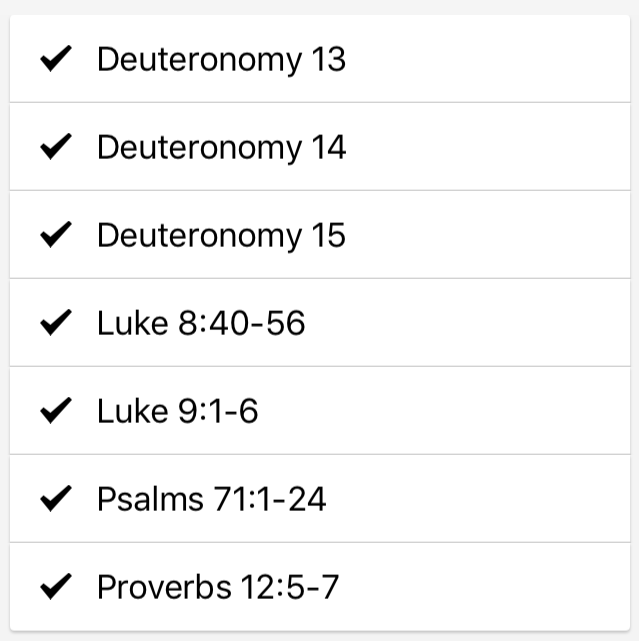The height and width of the screenshot is (641, 639).
Task: Select the Psalms 71:1-24 text label
Action: (212, 499)
